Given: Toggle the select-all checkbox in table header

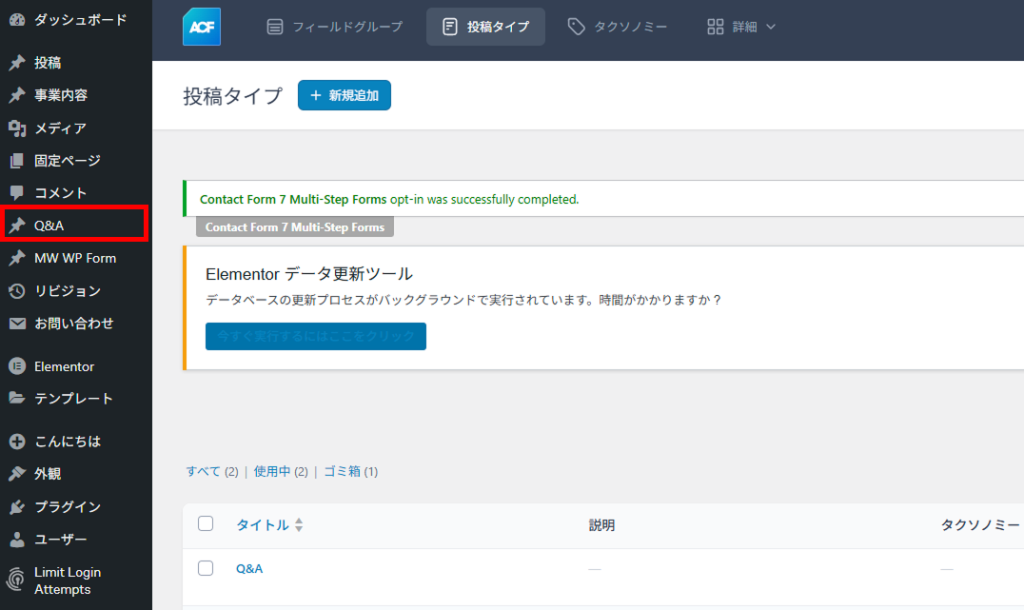Looking at the screenshot, I should point(206,524).
